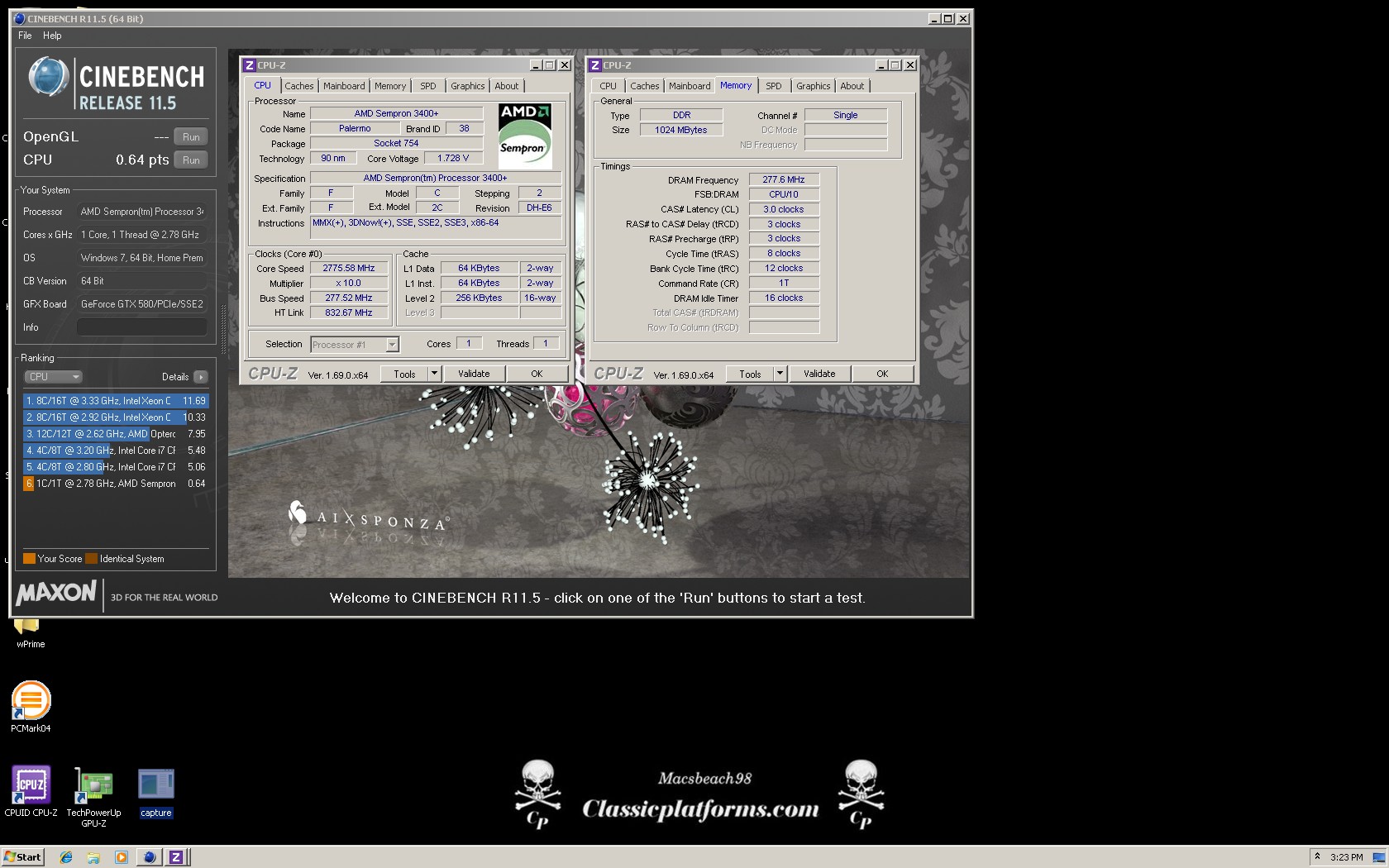Open Caches tab in left CPU-Z
This screenshot has width=1389, height=868.
(298, 86)
